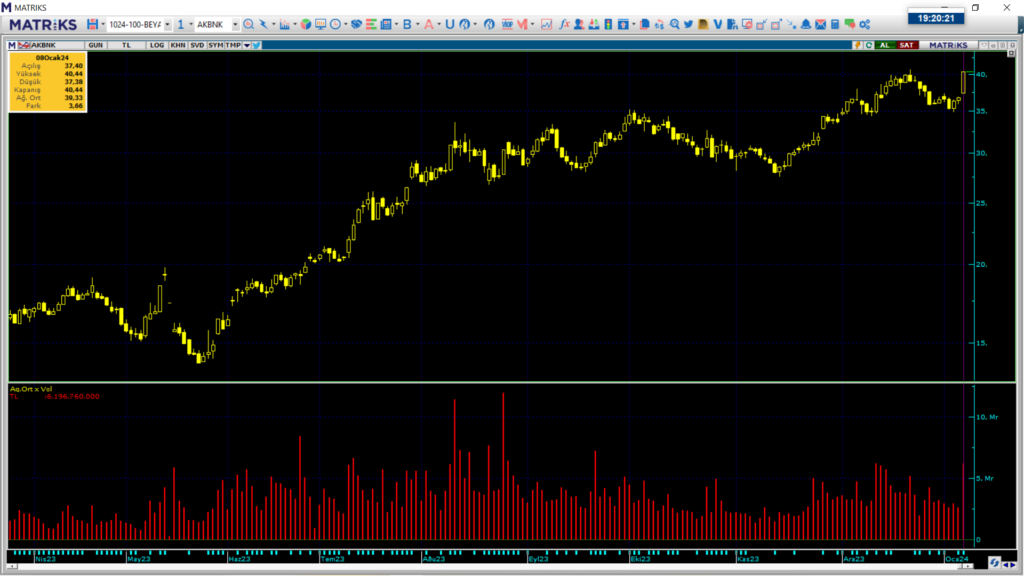Image resolution: width=1024 pixels, height=576 pixels.
Task: Click the mail envelope icon on the toolbar
Action: 820,22
